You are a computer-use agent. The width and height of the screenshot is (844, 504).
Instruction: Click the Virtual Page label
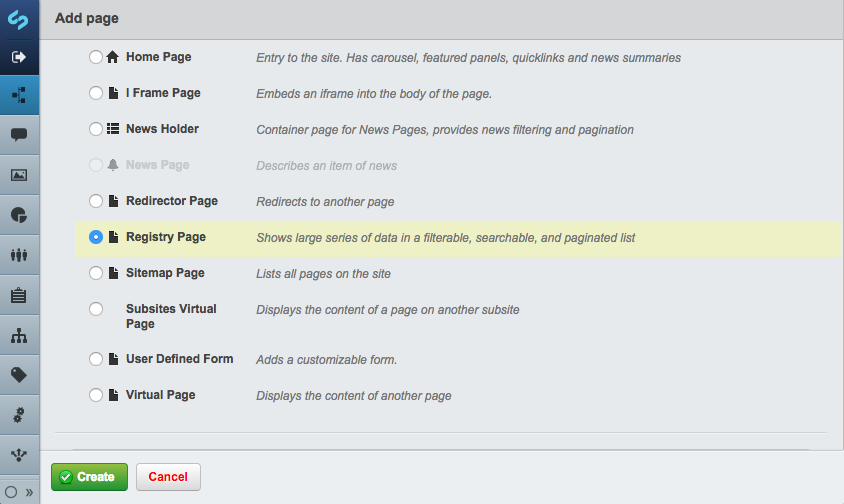(x=160, y=395)
